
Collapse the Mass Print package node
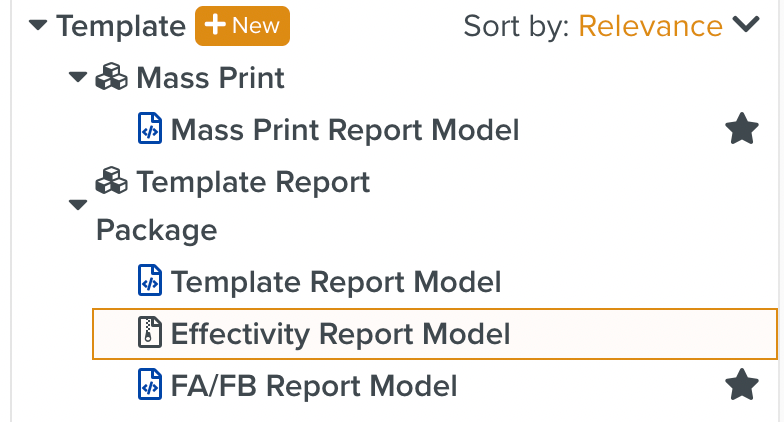pos(78,78)
